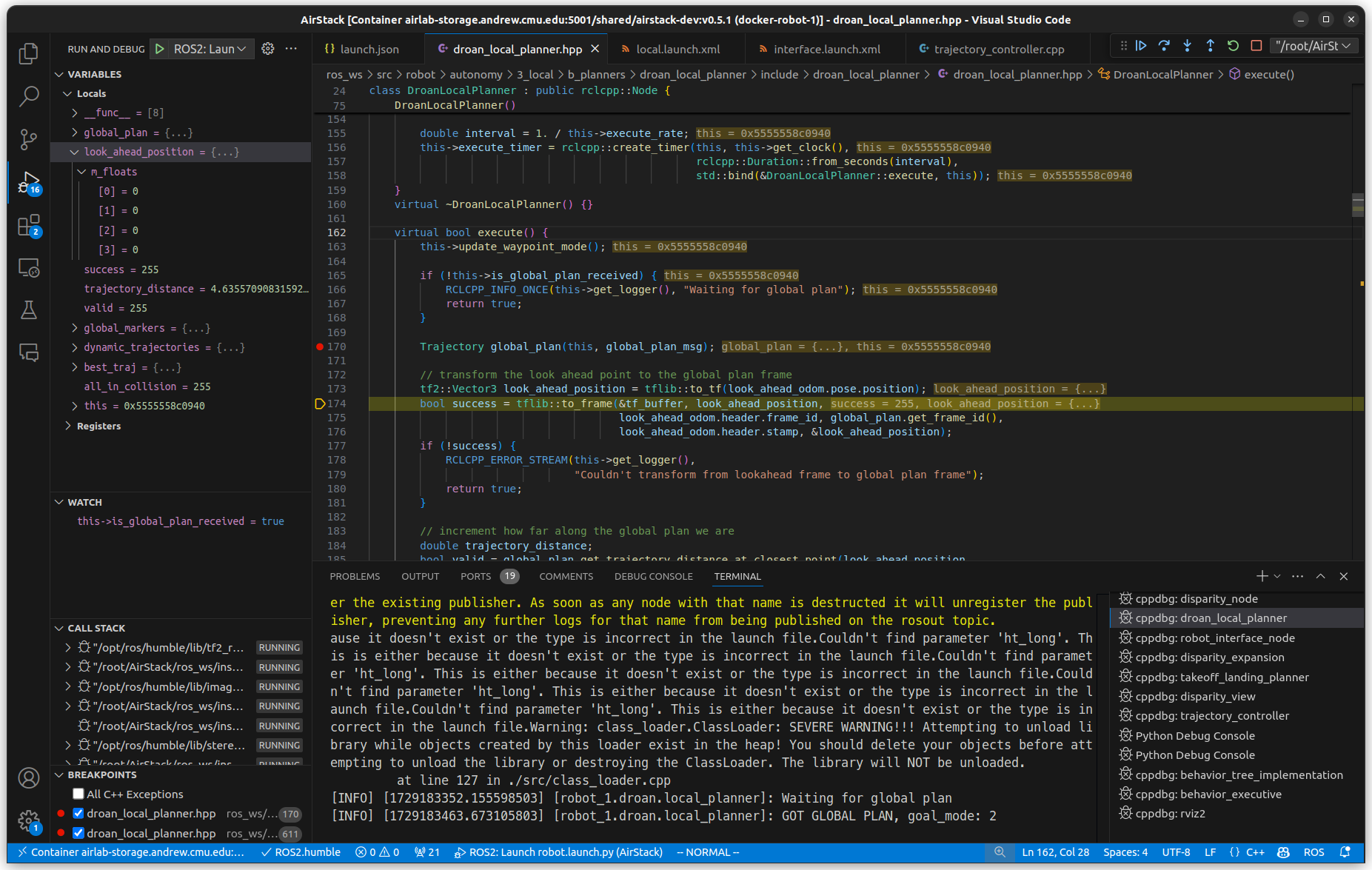The width and height of the screenshot is (1372, 870).
Task: Step over the current line
Action: pyautogui.click(x=1165, y=45)
